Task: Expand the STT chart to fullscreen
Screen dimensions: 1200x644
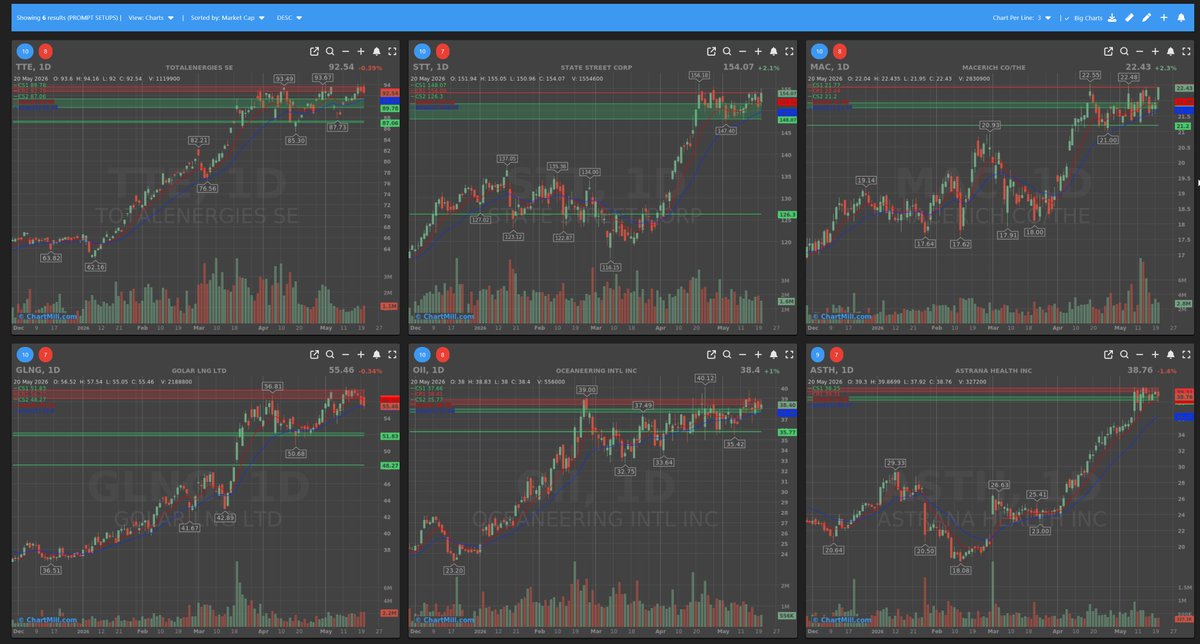Action: click(x=788, y=51)
